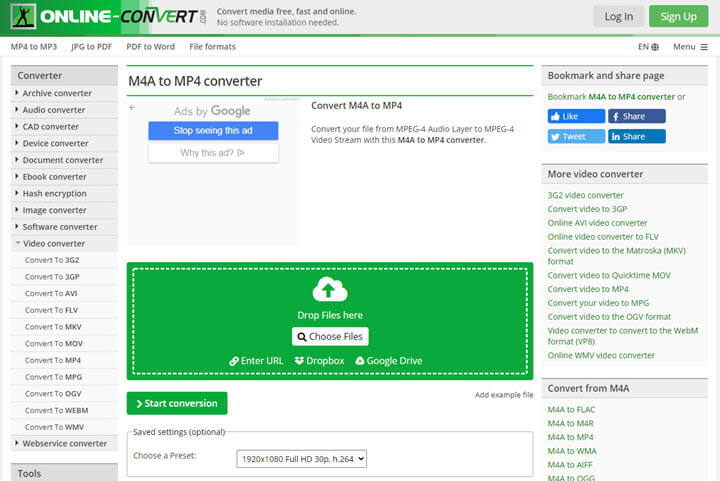The image size is (720, 481).
Task: Open Convert video to 3GP link
Action: pos(587,209)
